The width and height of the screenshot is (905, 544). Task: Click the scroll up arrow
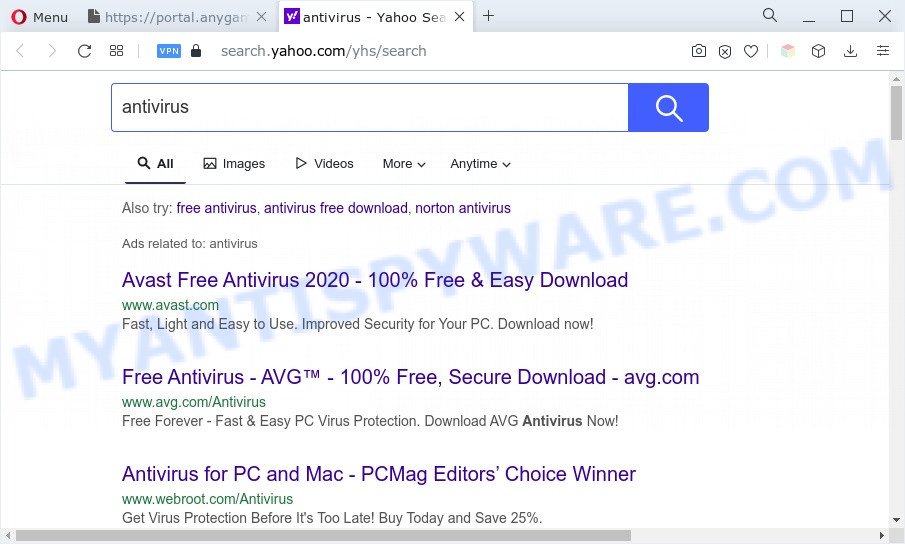point(896,78)
